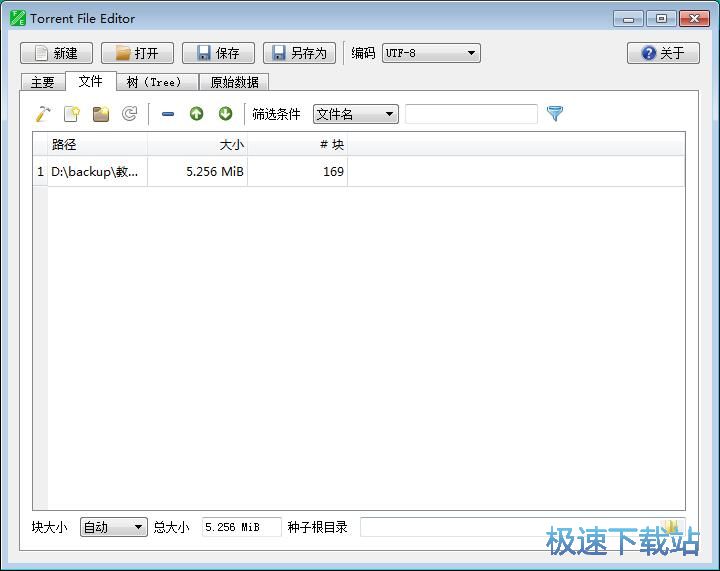Maximize the Torrent File Editor window
The width and height of the screenshot is (720, 571).
click(x=661, y=19)
